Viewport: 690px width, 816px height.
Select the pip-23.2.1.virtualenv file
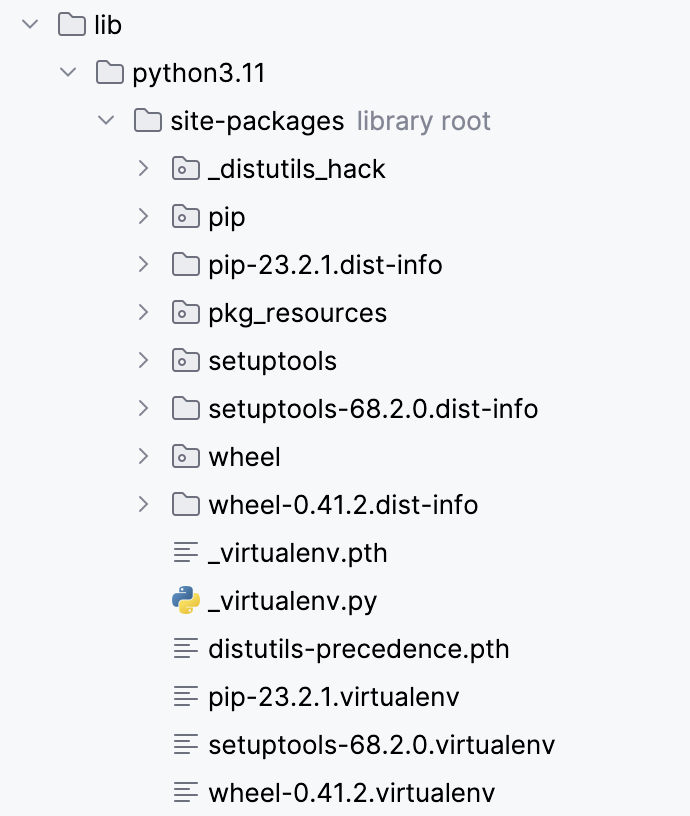tap(333, 697)
